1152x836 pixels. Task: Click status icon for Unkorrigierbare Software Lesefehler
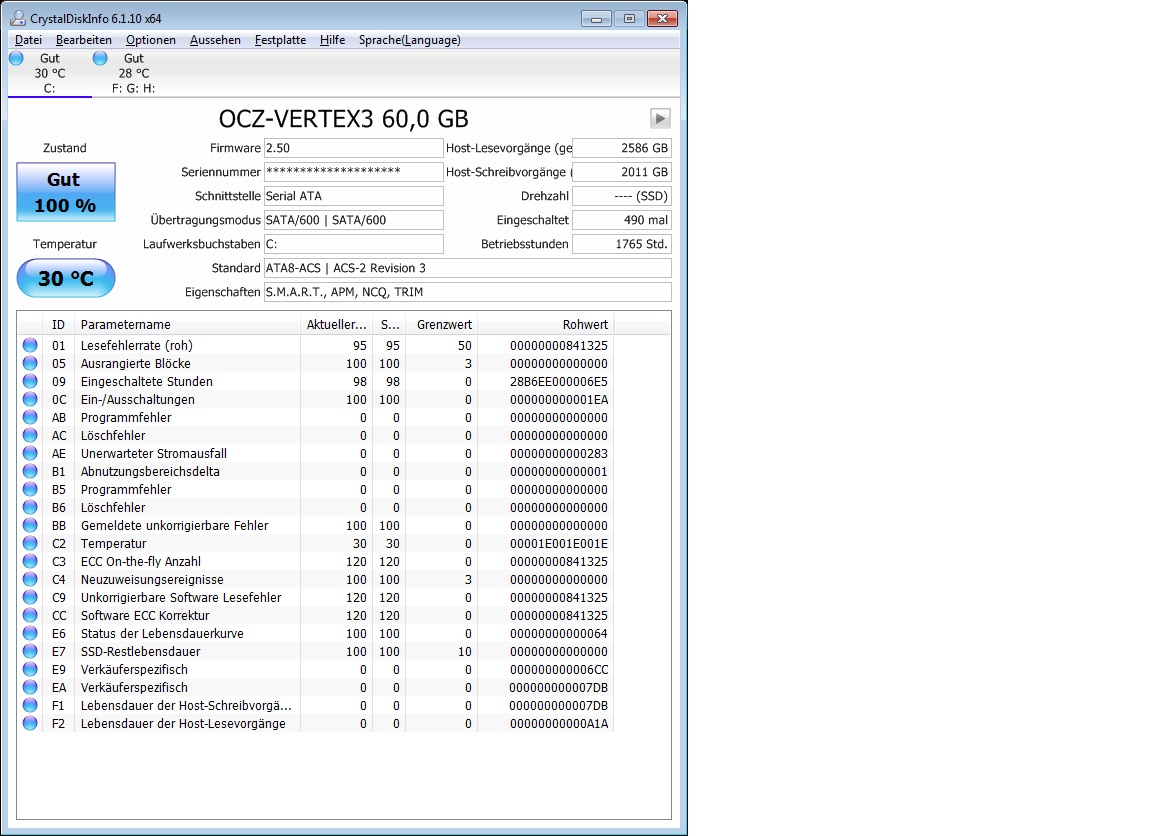30,597
